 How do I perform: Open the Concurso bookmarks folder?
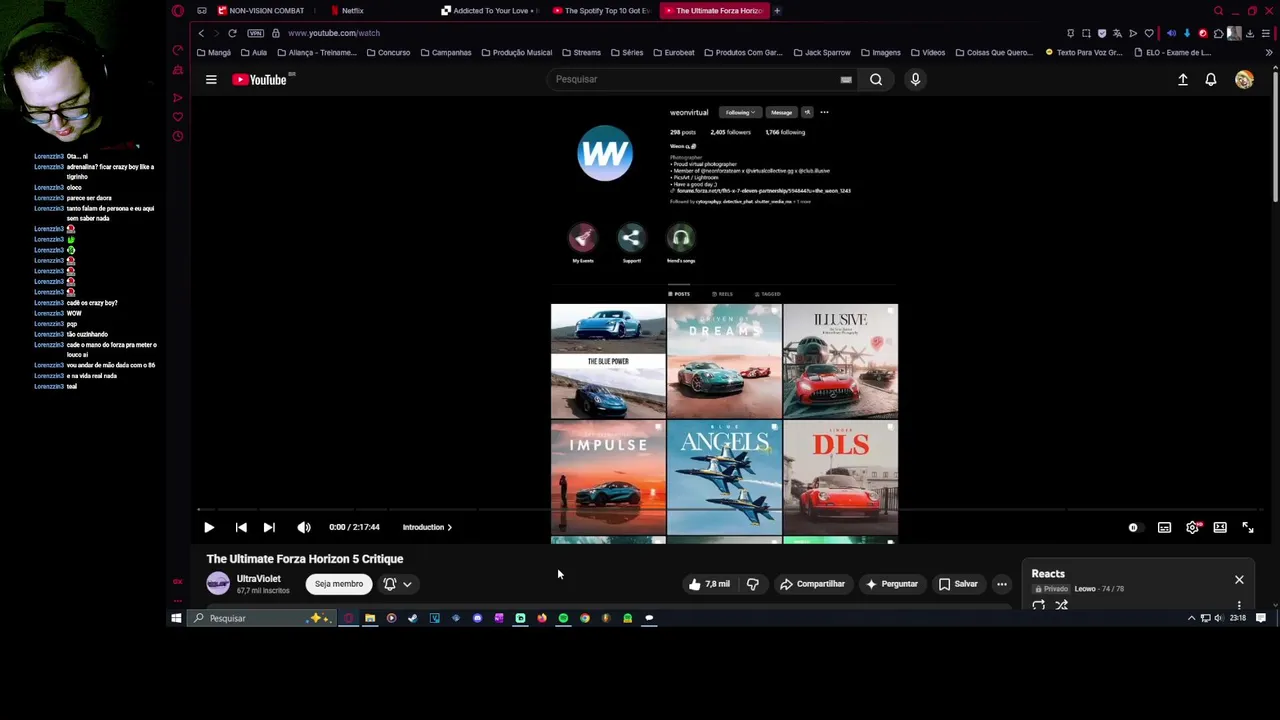[x=388, y=52]
